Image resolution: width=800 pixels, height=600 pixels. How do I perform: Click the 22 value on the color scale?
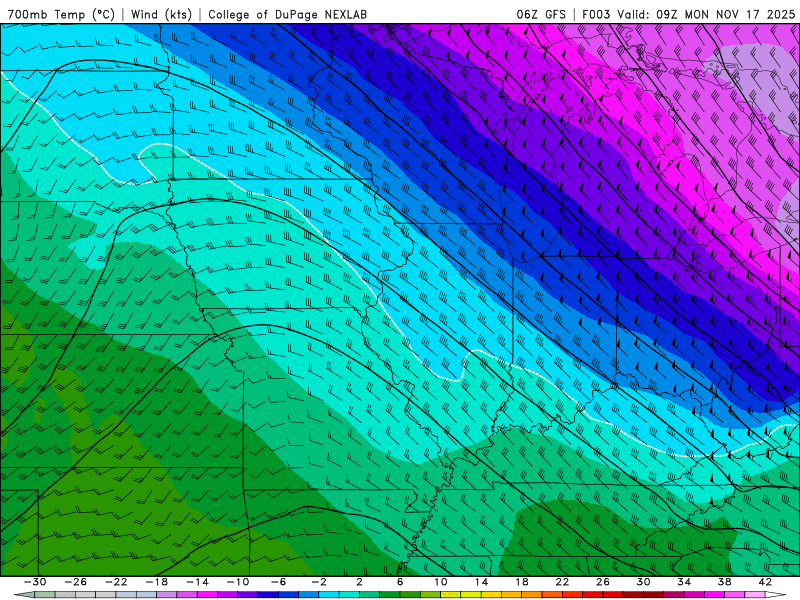(x=562, y=582)
